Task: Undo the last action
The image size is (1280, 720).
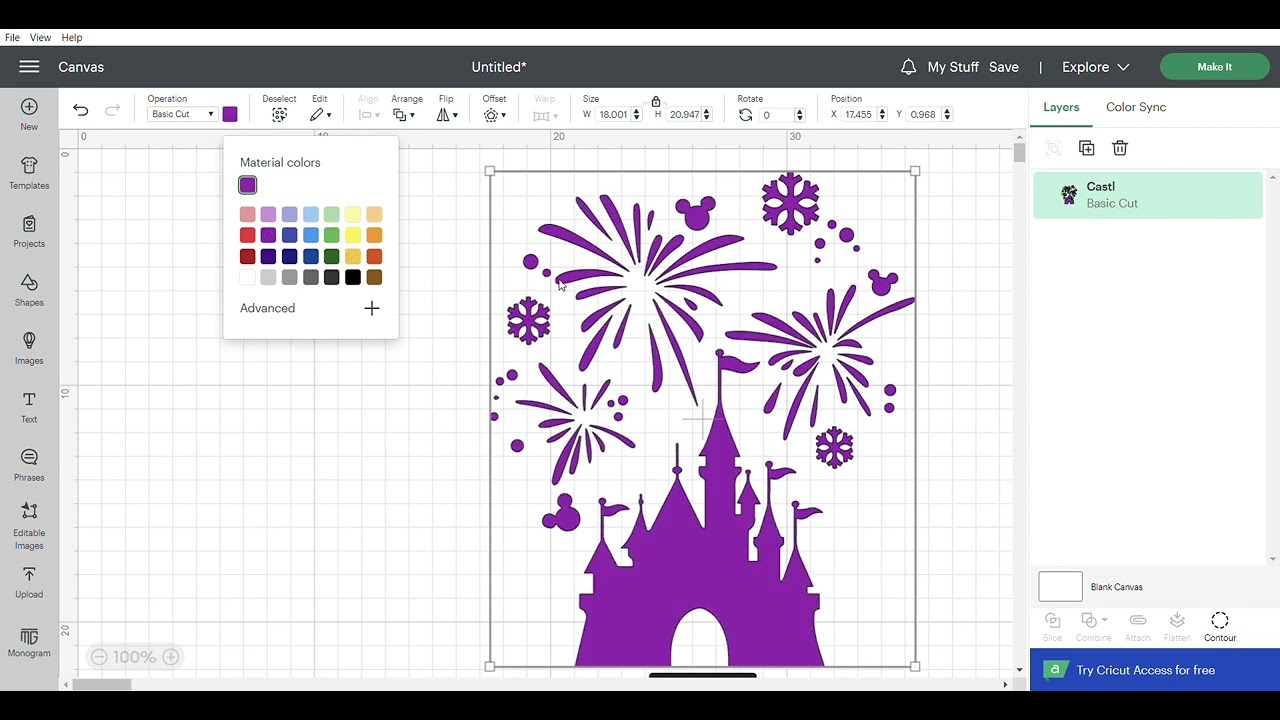Action: (x=81, y=110)
